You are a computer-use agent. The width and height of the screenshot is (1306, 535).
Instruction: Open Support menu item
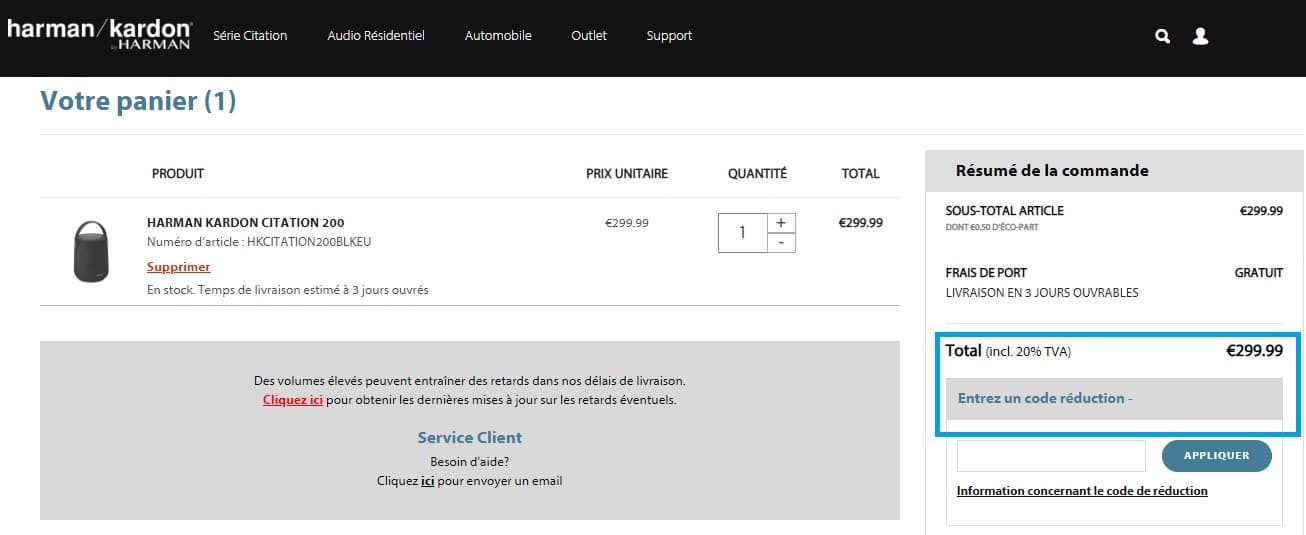coord(669,36)
